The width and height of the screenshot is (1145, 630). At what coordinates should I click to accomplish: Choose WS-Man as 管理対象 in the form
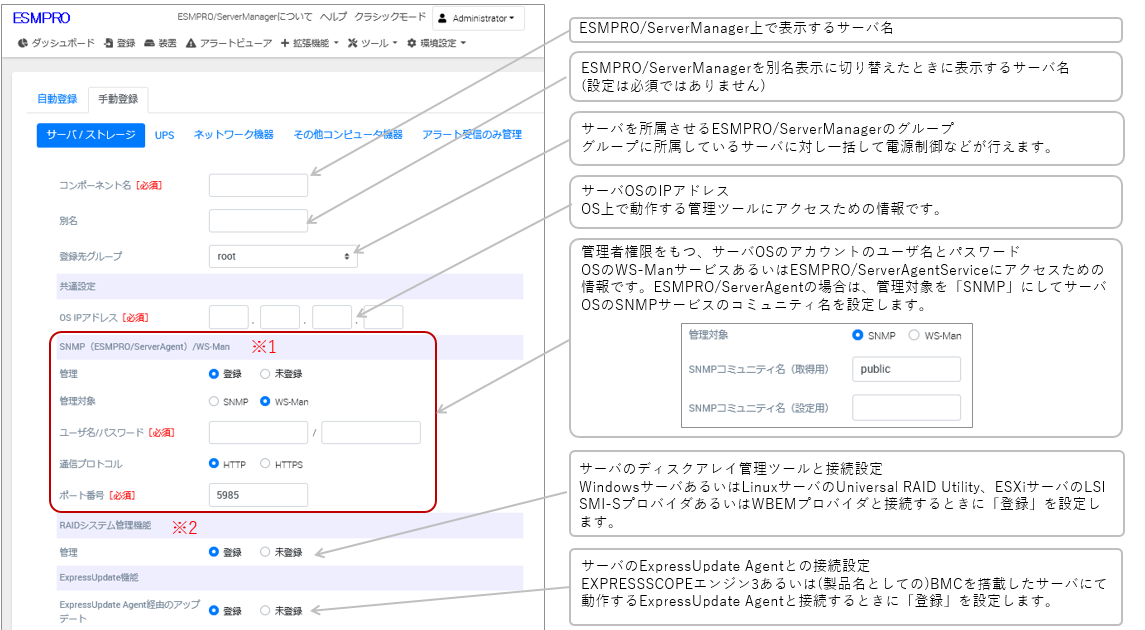point(265,402)
